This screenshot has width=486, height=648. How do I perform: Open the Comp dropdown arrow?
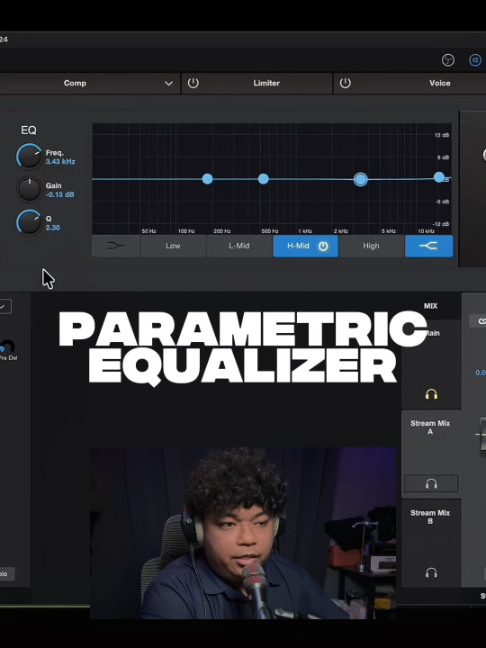pyautogui.click(x=169, y=83)
